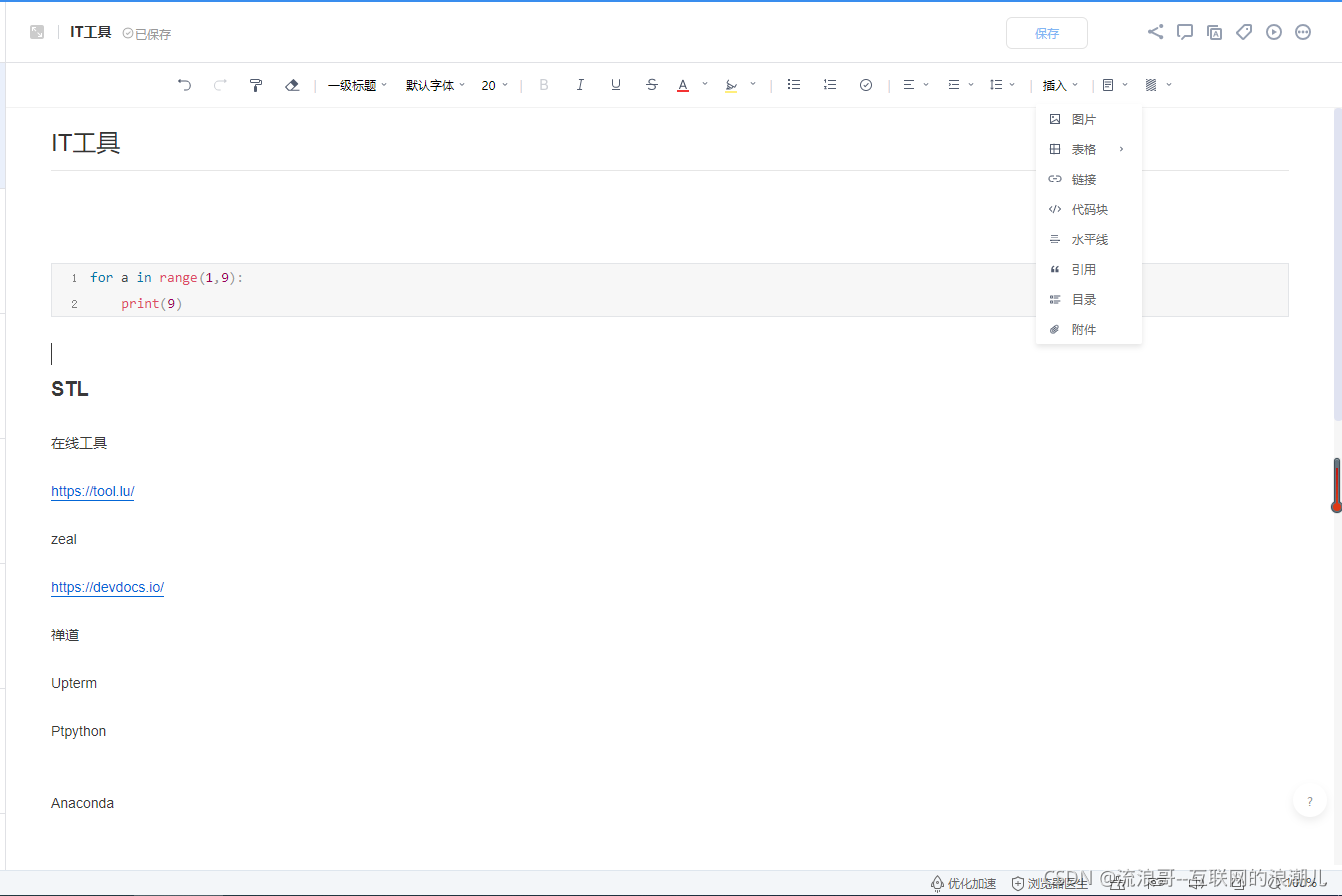This screenshot has width=1342, height=896.
Task: Open the font color dropdown arrow
Action: [705, 84]
